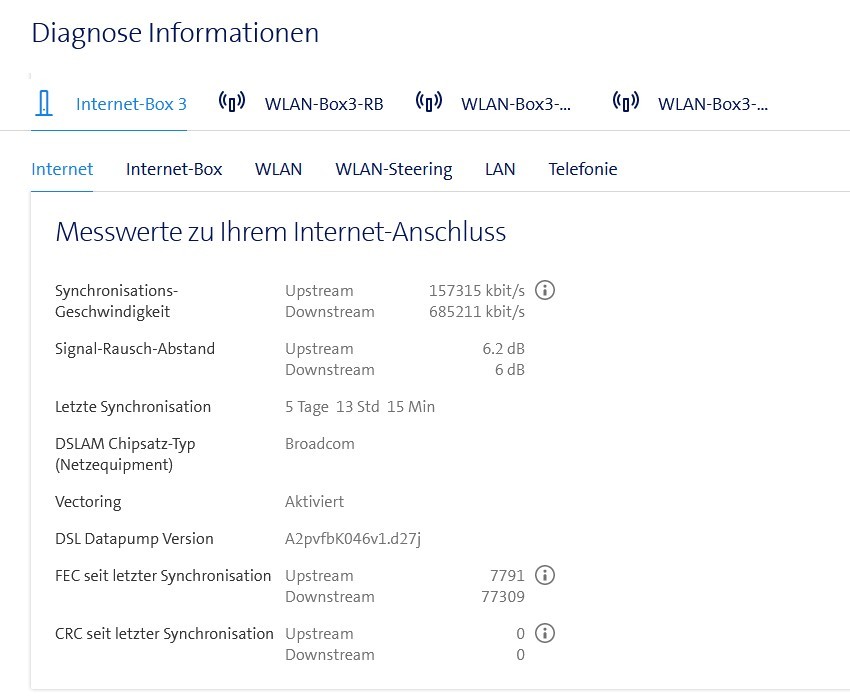Screen dimensions: 850x699
Task: Open the WLAN tab
Action: click(x=278, y=169)
